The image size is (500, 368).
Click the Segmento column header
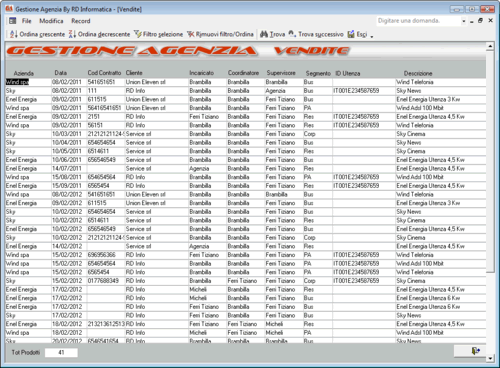[318, 73]
